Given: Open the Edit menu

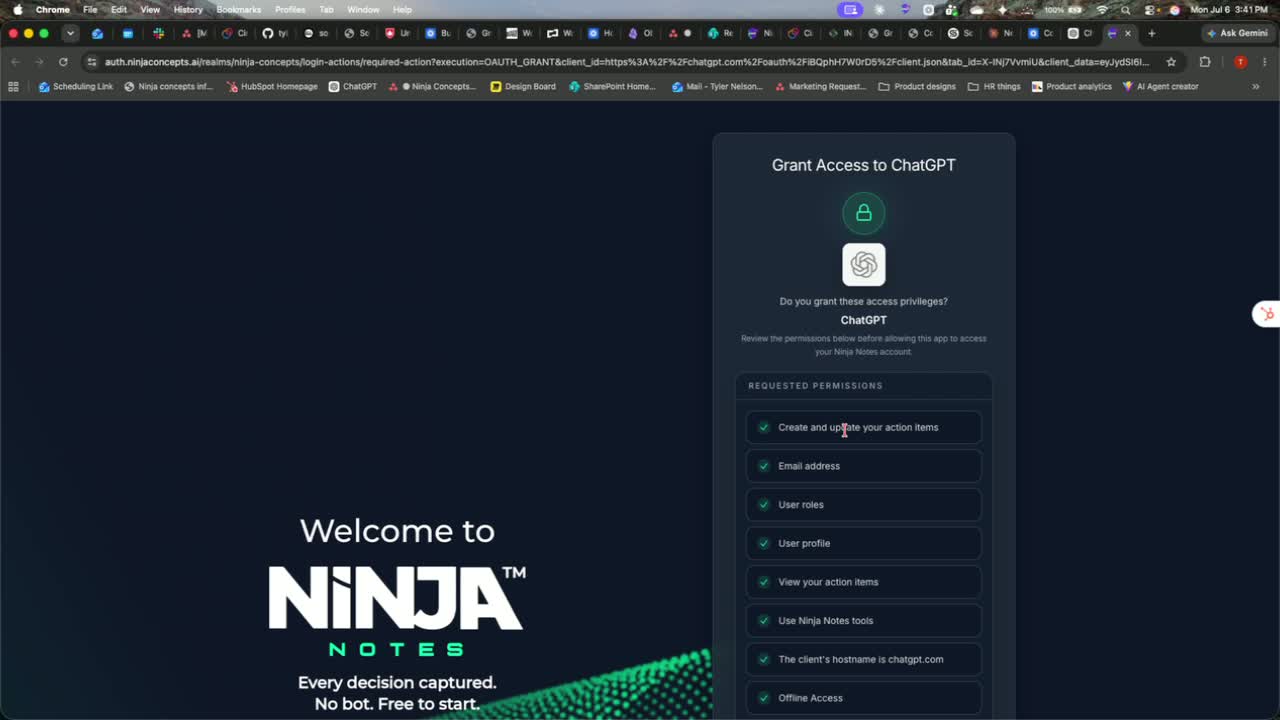Looking at the screenshot, I should tap(119, 10).
